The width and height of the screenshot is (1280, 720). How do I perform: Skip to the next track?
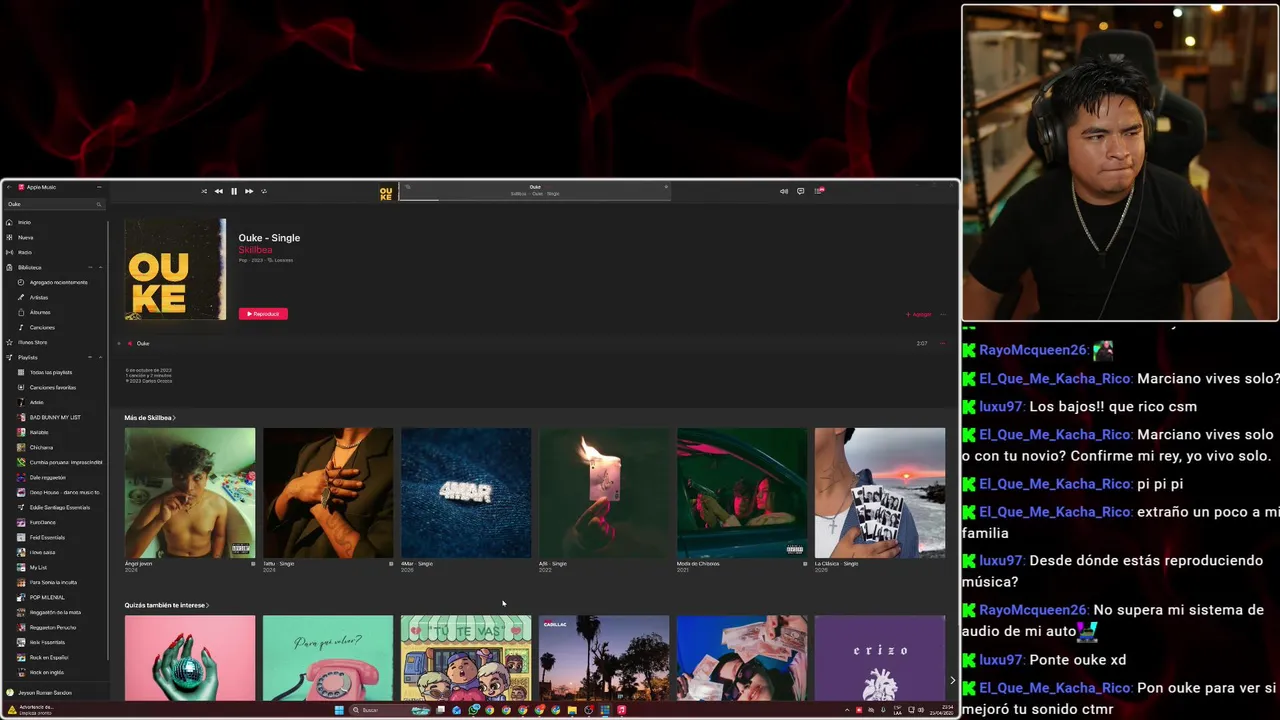[249, 191]
